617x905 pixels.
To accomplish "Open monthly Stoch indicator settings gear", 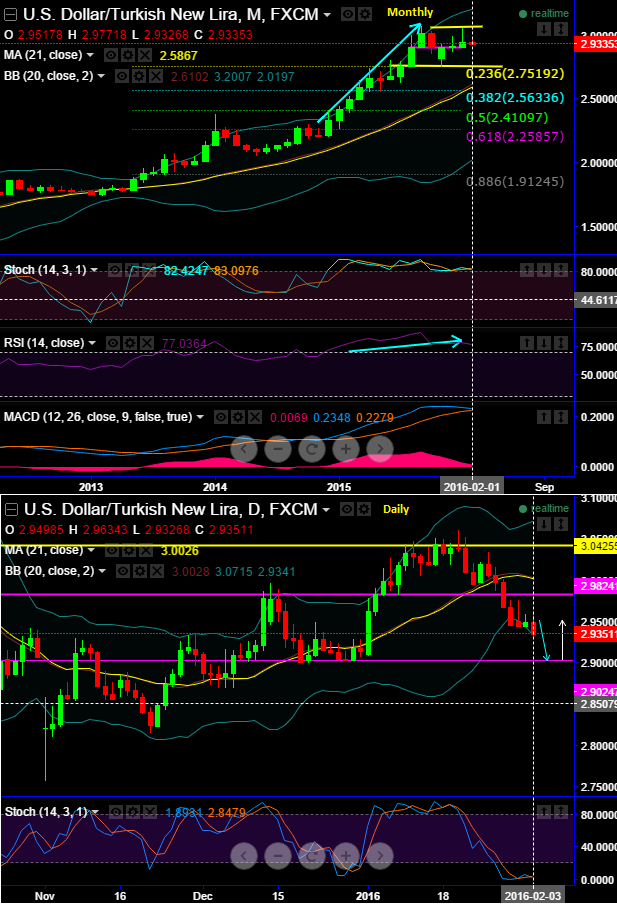I will [132, 270].
